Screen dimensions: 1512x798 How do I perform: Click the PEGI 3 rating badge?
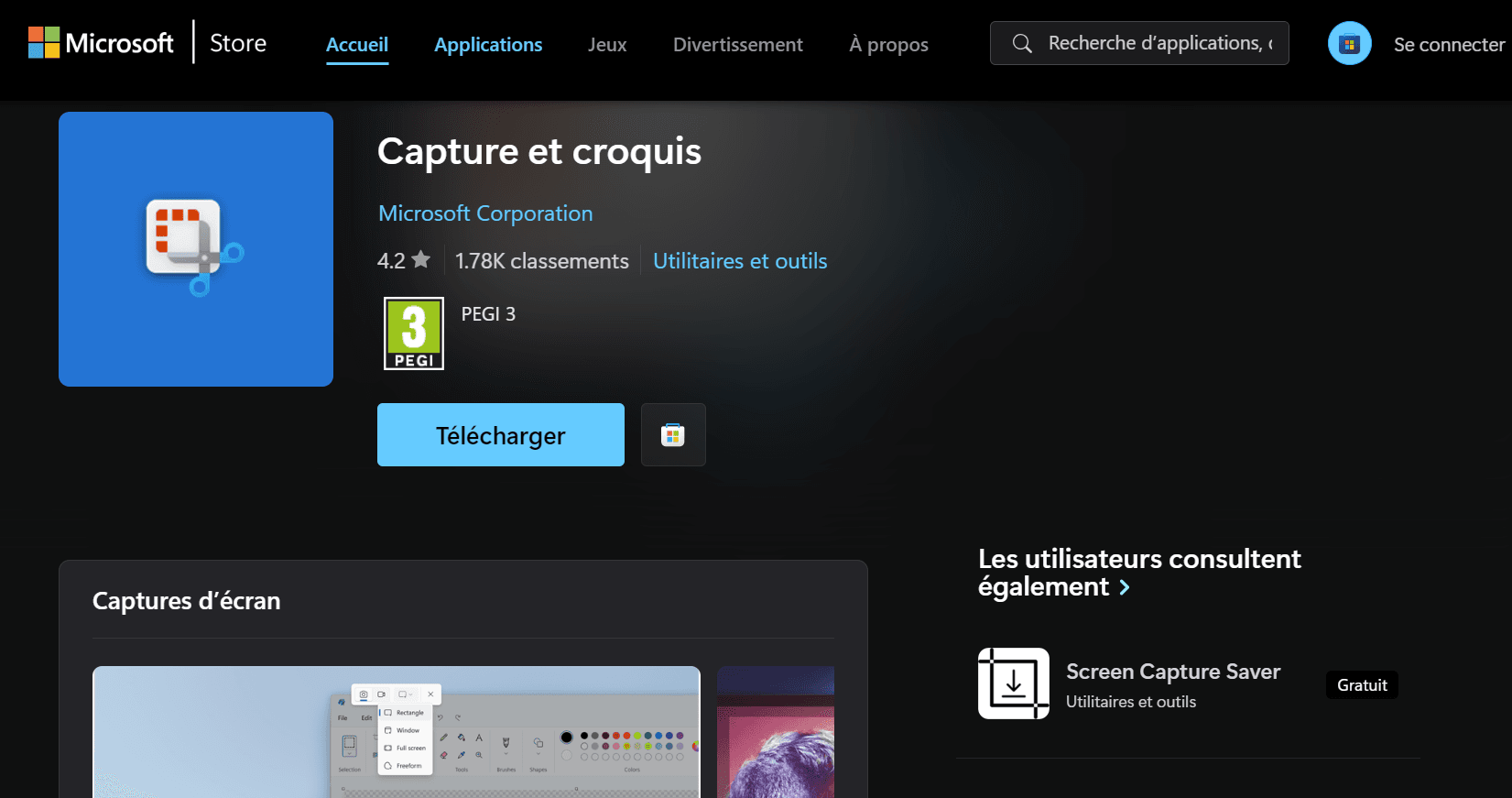coord(414,333)
